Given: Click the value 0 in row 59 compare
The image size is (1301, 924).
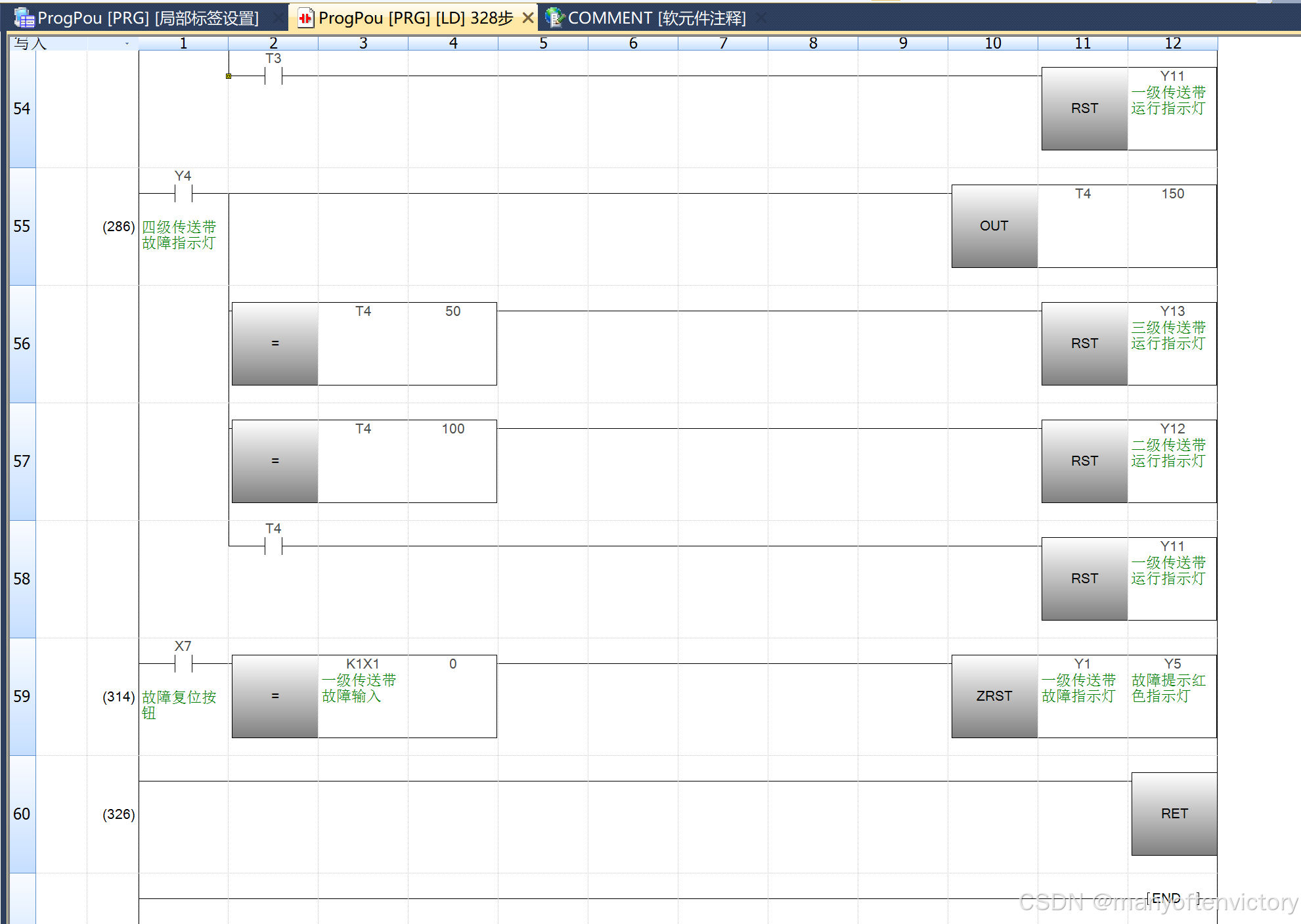Looking at the screenshot, I should click(x=453, y=664).
